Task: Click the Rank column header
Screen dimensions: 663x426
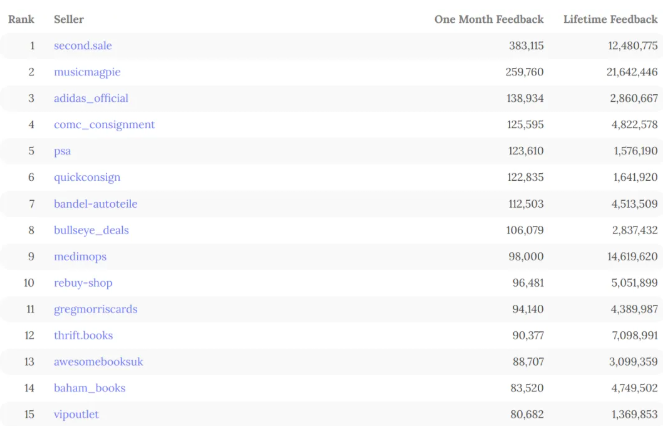Action: (21, 19)
